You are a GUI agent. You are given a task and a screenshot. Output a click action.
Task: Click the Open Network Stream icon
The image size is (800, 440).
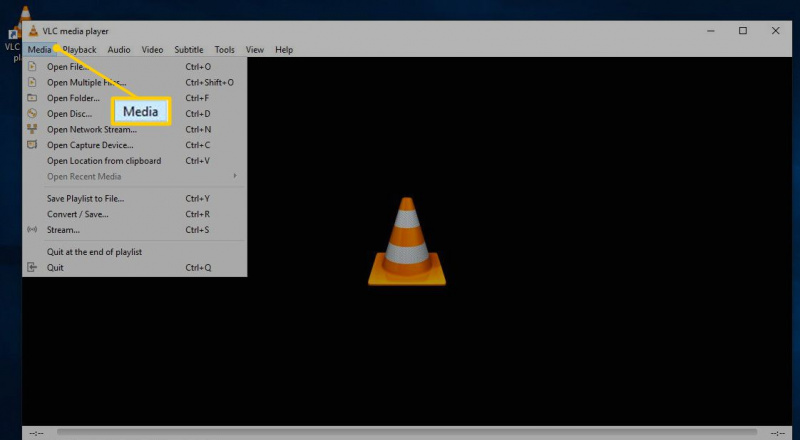point(32,129)
